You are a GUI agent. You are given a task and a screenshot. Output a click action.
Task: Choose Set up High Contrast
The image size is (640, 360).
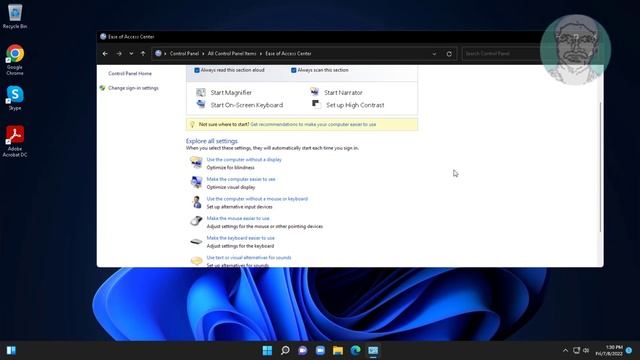355,105
